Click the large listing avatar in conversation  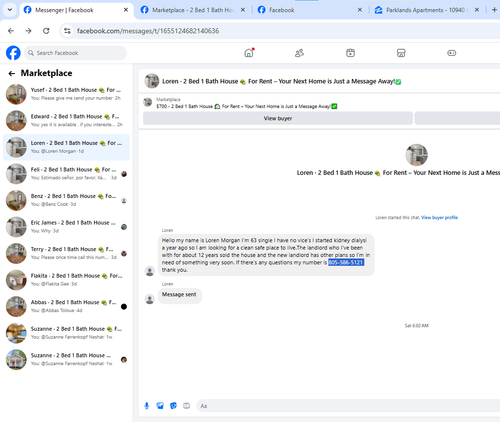point(416,155)
